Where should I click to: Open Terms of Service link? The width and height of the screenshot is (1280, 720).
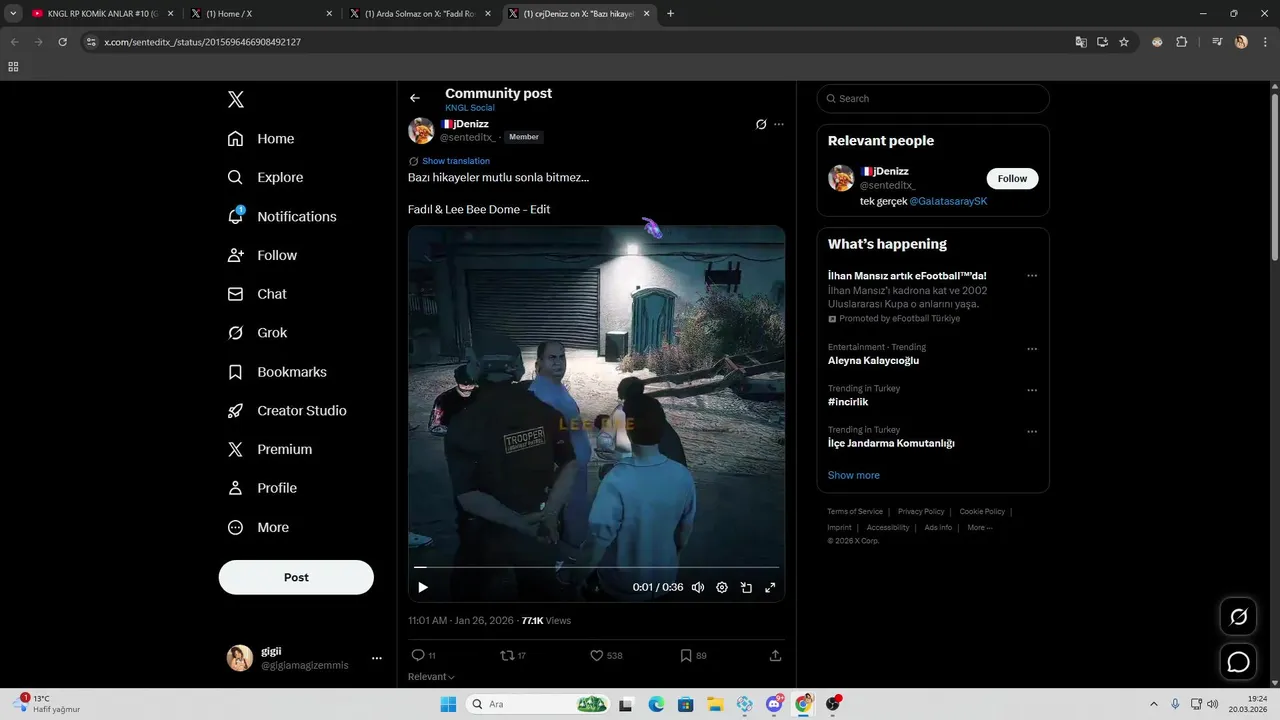(x=855, y=512)
